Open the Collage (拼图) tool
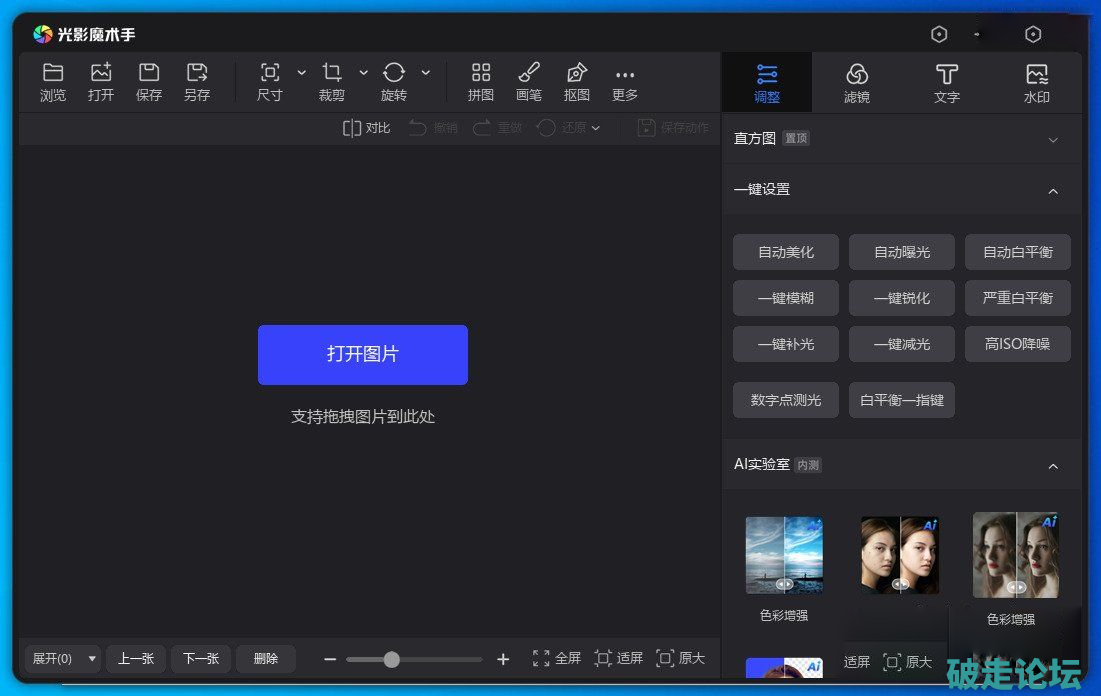The width and height of the screenshot is (1101, 696). point(481,73)
